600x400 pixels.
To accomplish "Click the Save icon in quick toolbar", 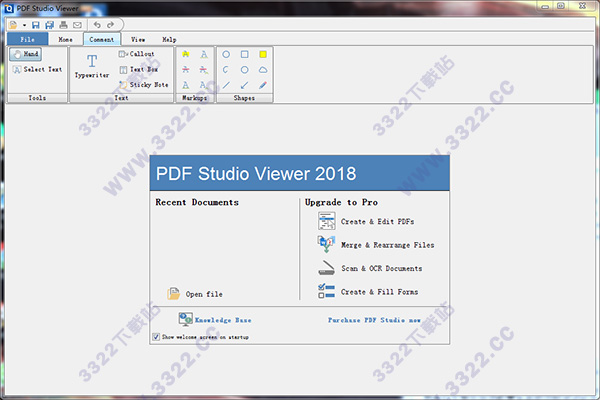I will pos(36,25).
